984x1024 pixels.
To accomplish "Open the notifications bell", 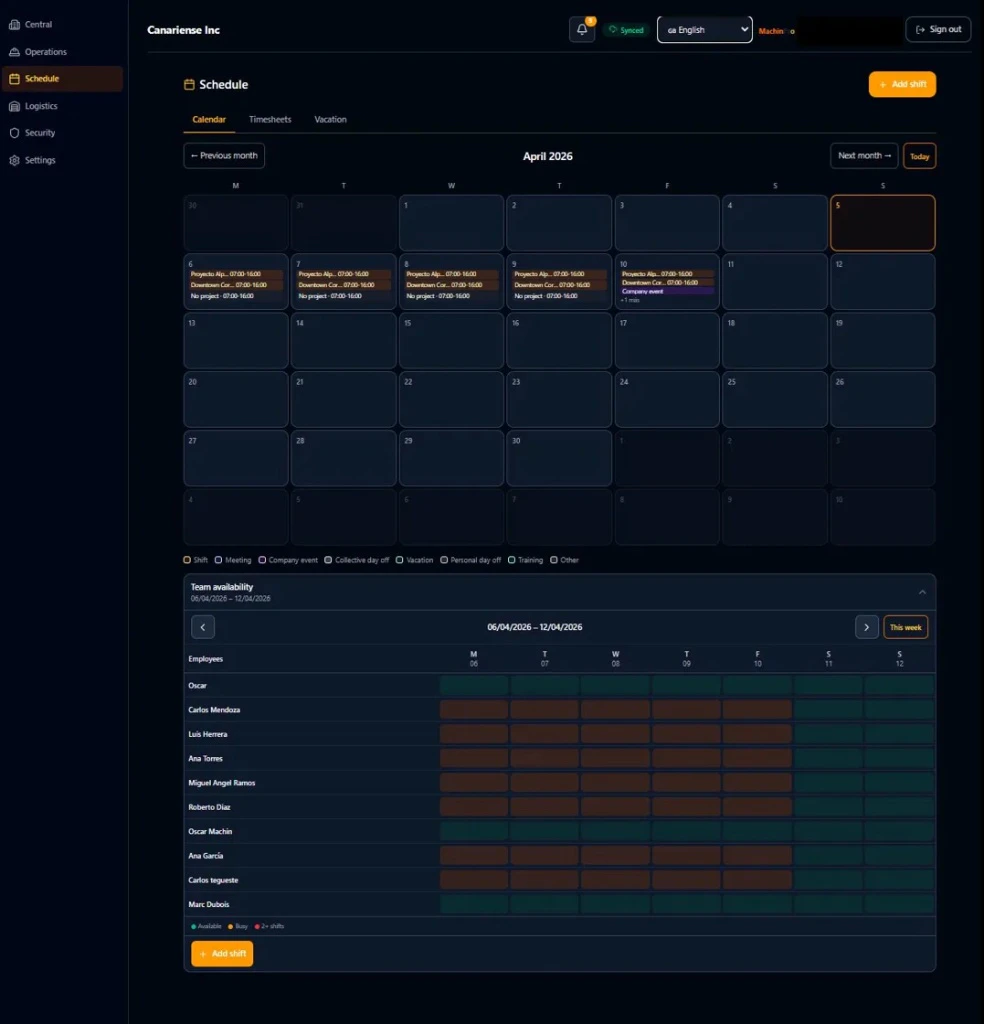I will [581, 29].
